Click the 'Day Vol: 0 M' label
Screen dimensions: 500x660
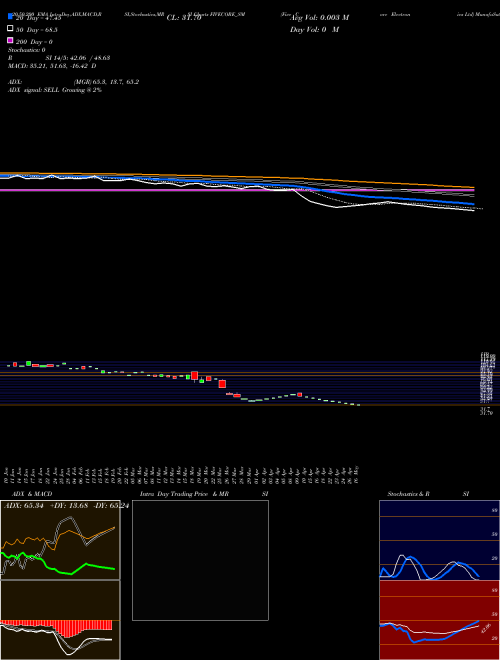(x=314, y=29)
